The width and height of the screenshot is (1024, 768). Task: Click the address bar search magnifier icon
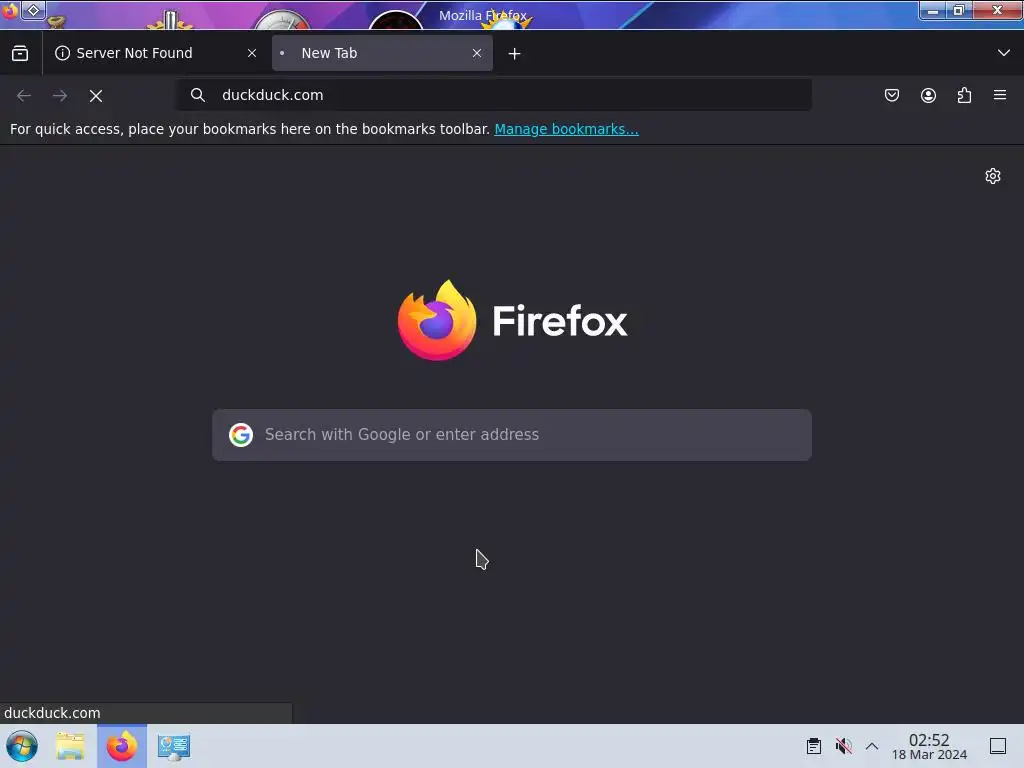pos(198,95)
